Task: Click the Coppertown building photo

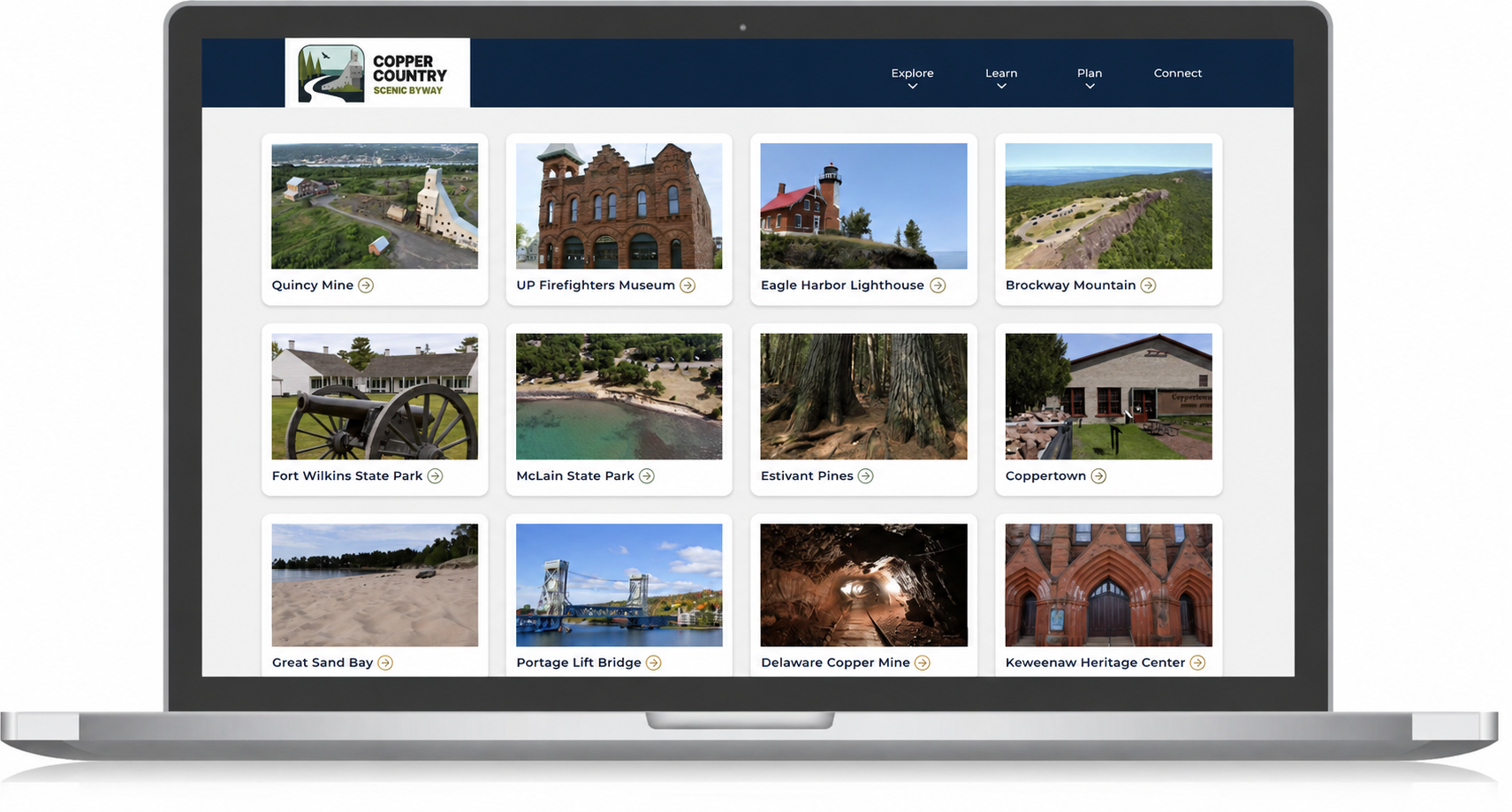Action: pyautogui.click(x=1109, y=397)
